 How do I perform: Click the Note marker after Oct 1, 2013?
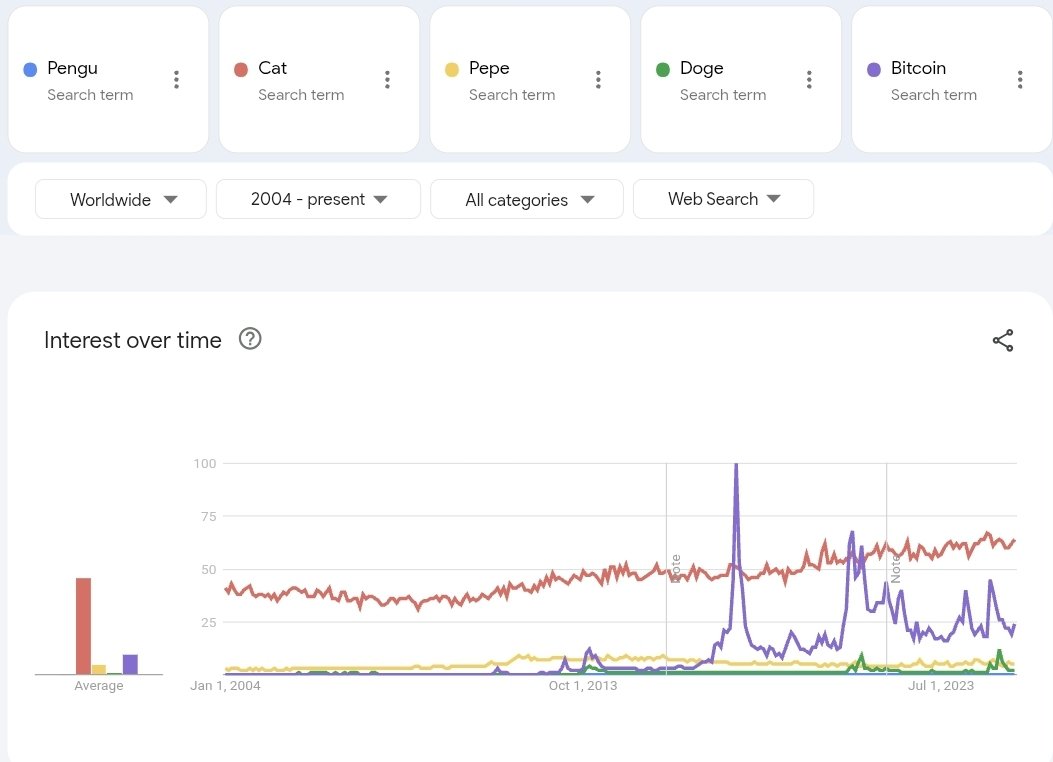pos(676,568)
